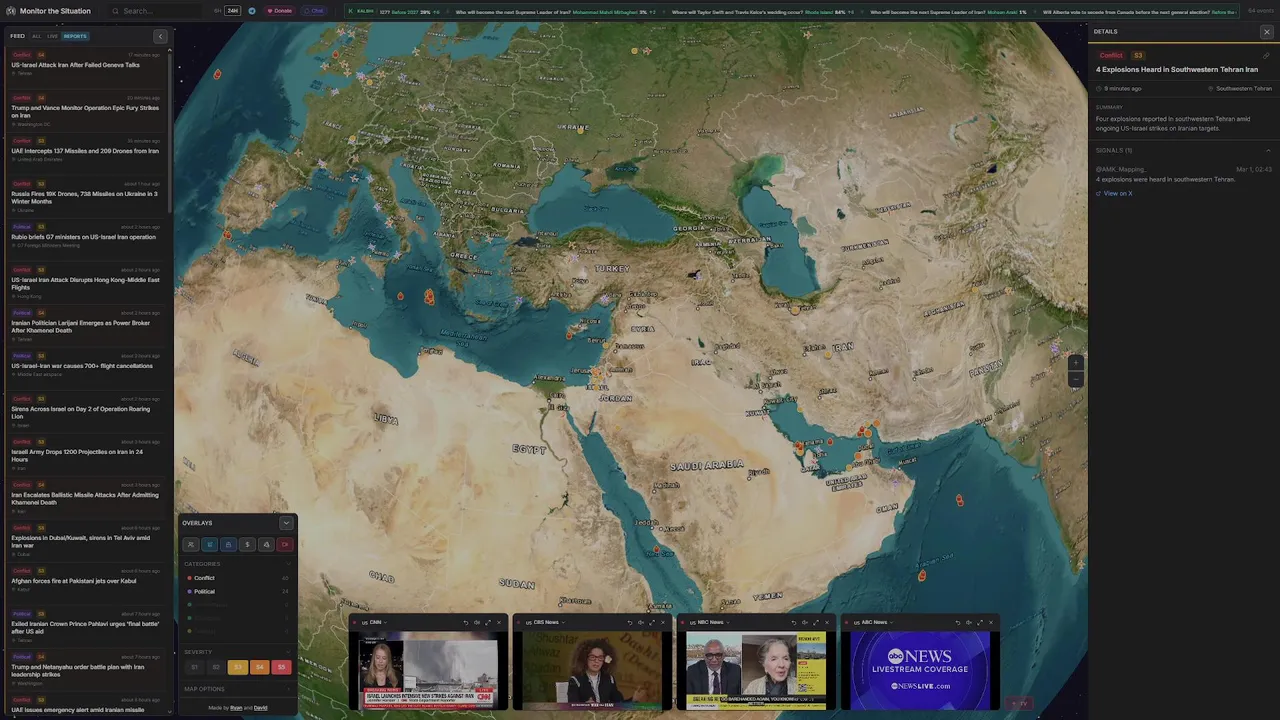Image resolution: width=1280 pixels, height=720 pixels.
Task: Click the orange conflict marker near Greece
Action: coord(429,296)
